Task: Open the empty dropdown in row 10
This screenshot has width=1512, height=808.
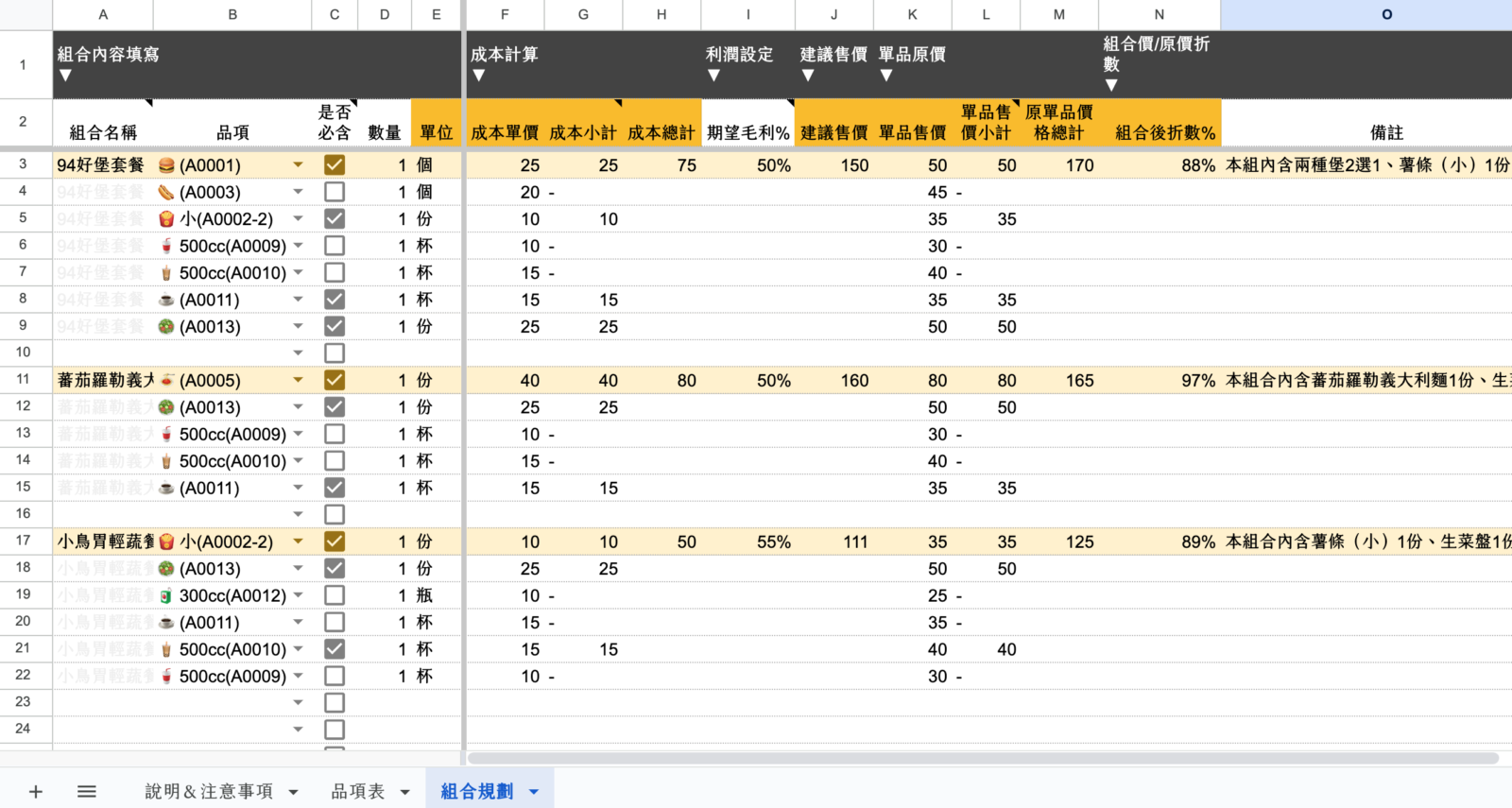Action: [299, 353]
